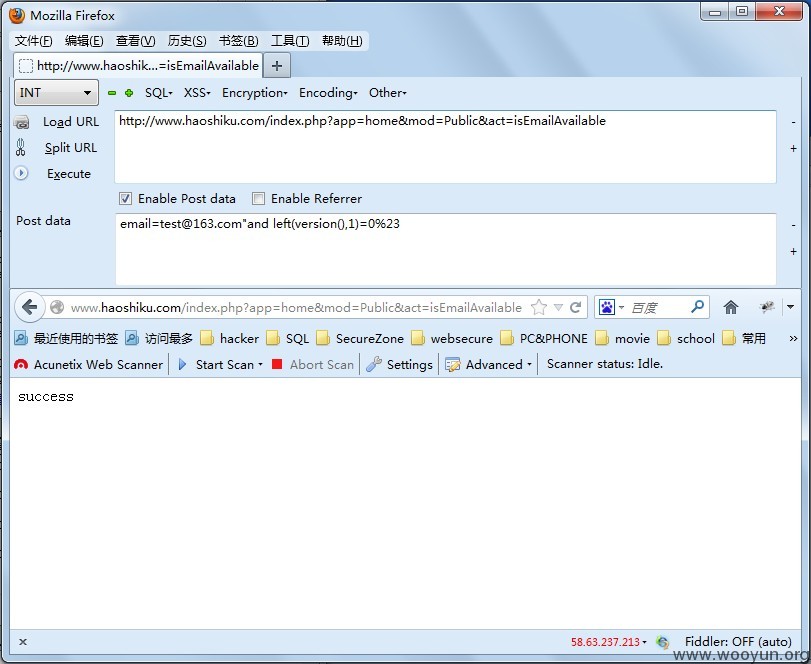The image size is (811, 664).
Task: Go back with the browser back arrow
Action: pos(30,307)
